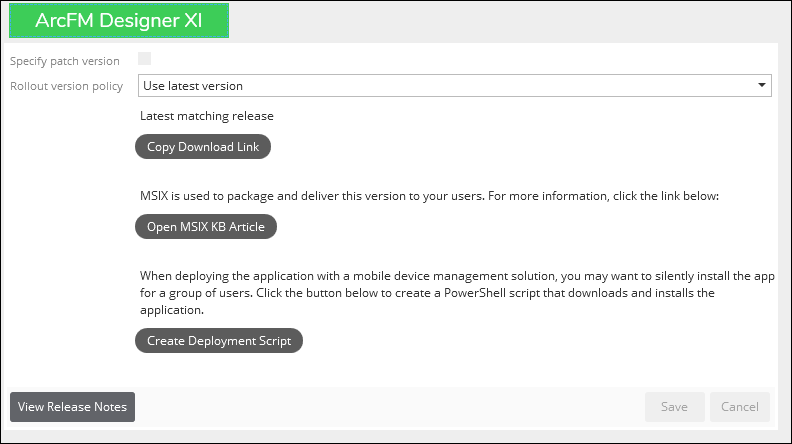Click the word 'PowerShell' in the paragraph
Viewport: 792px width, 444px height.
[475, 293]
